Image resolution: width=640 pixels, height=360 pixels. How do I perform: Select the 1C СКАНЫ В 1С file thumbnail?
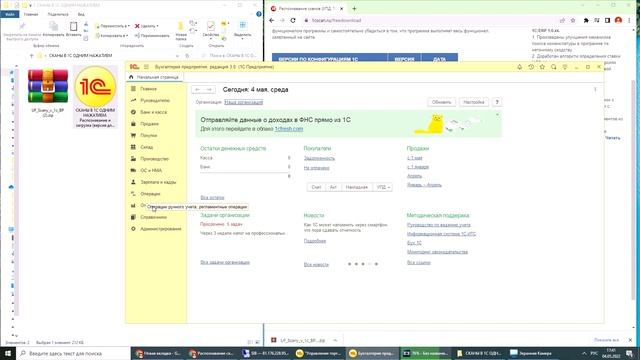(96, 86)
